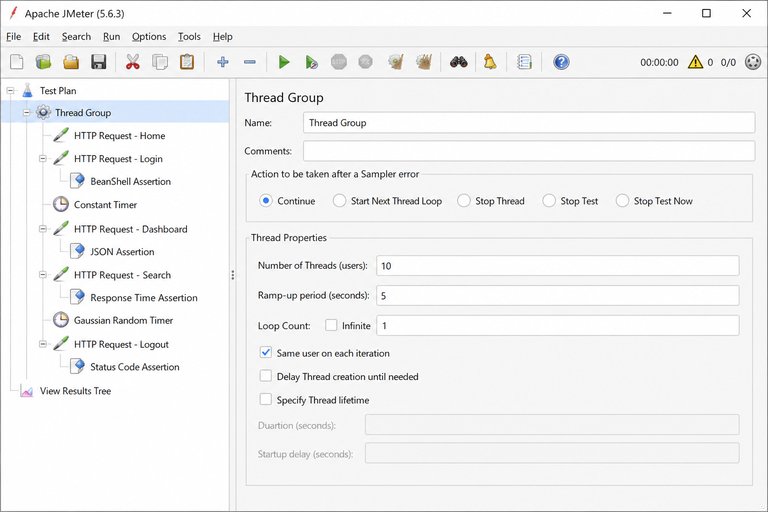Open the Edit menu
Screen dimensions: 768x512
click(x=41, y=37)
